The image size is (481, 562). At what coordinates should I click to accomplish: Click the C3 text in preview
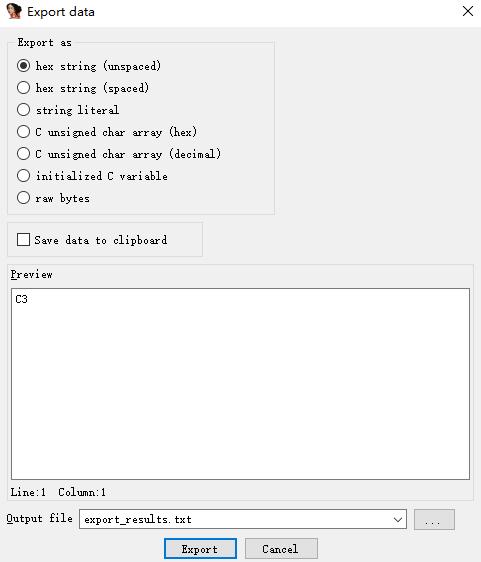pyautogui.click(x=22, y=299)
